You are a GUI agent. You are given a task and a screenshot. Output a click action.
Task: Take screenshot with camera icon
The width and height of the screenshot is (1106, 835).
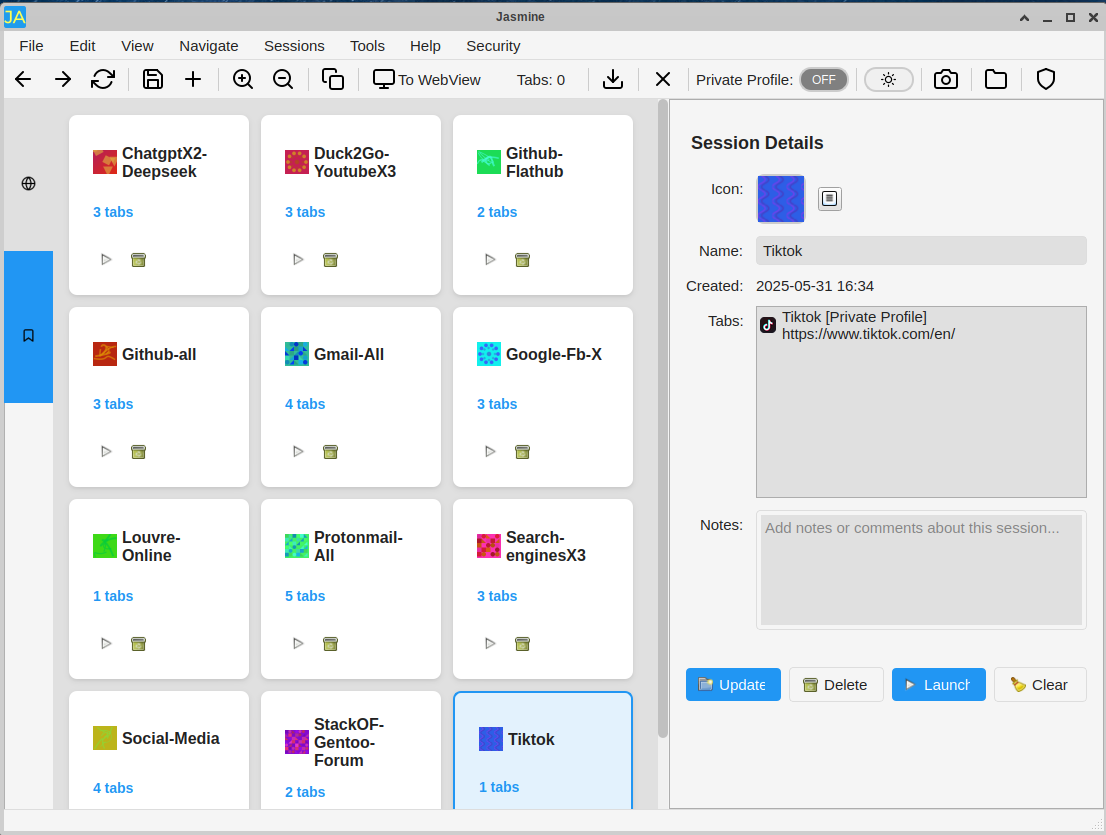(x=945, y=80)
